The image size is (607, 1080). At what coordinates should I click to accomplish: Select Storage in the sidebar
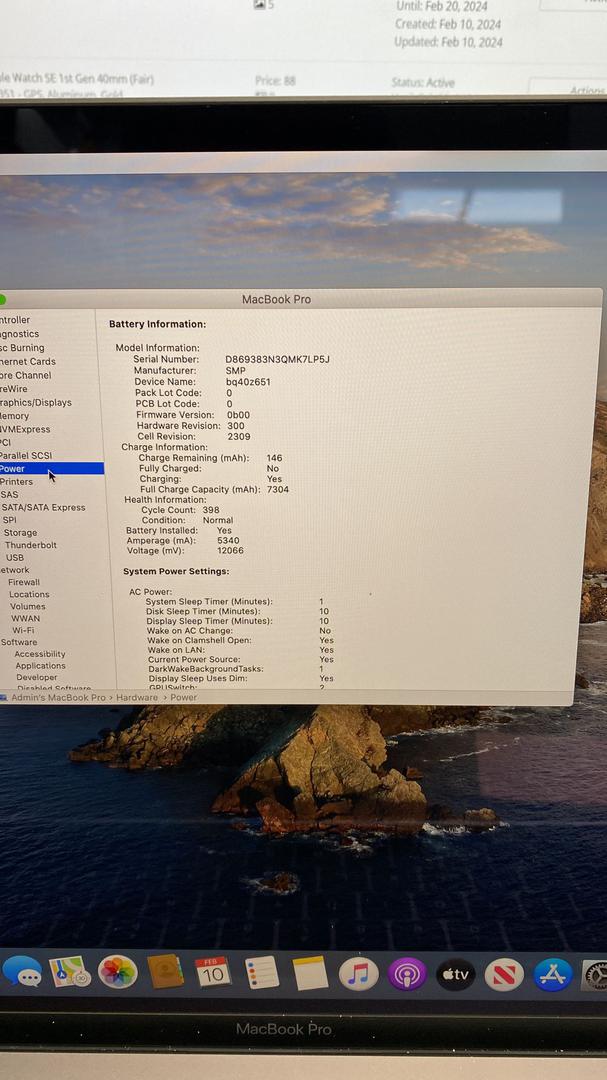click(21, 532)
